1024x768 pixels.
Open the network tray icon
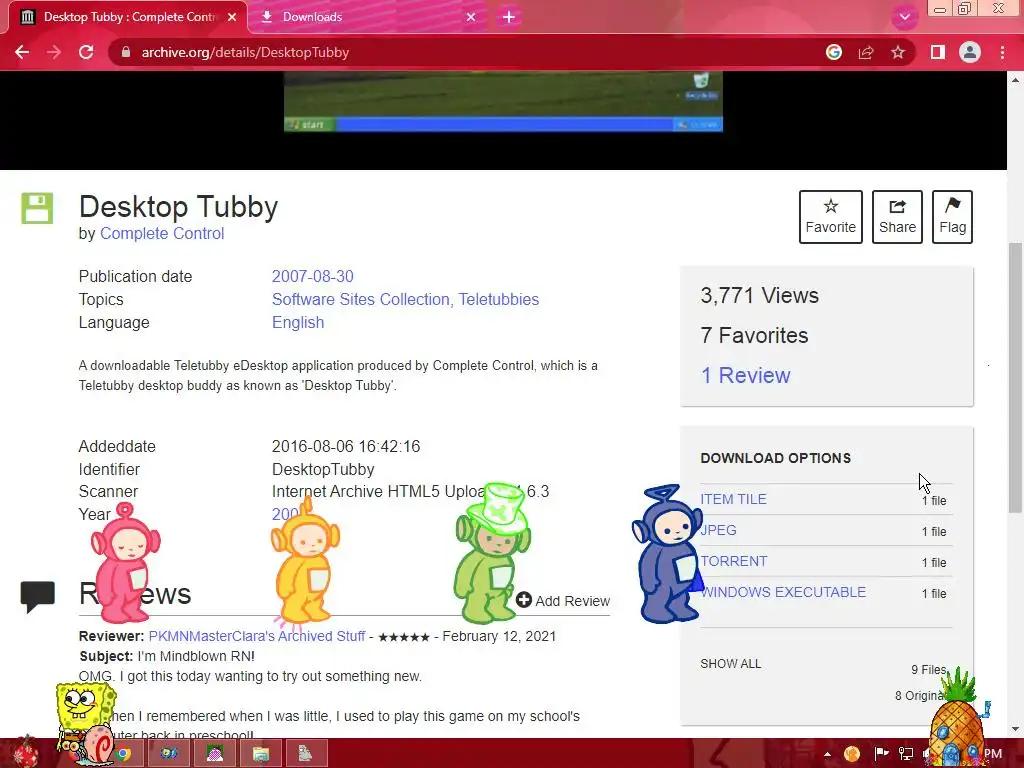[906, 754]
